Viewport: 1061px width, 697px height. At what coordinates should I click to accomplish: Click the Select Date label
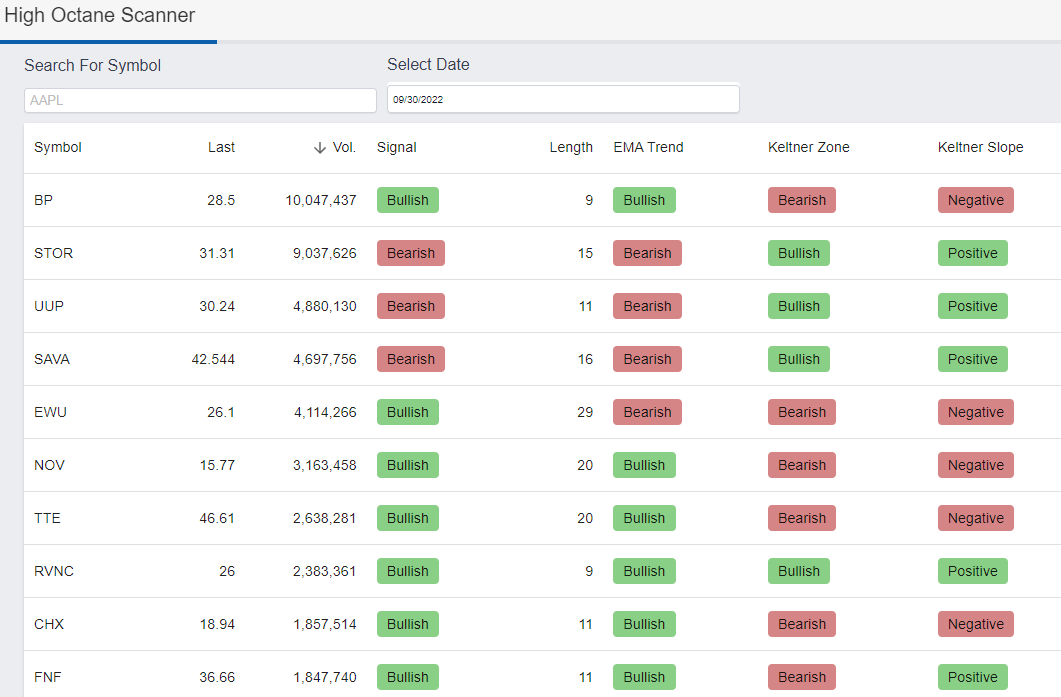point(428,64)
